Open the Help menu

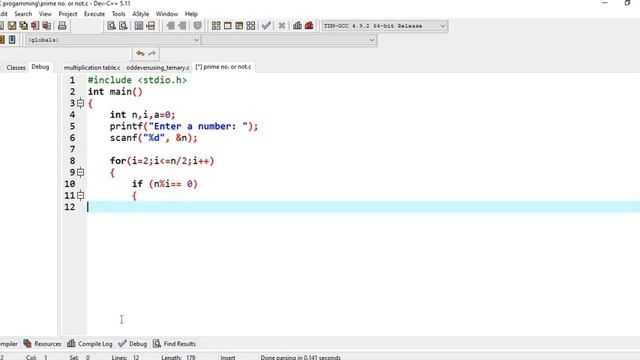191,14
